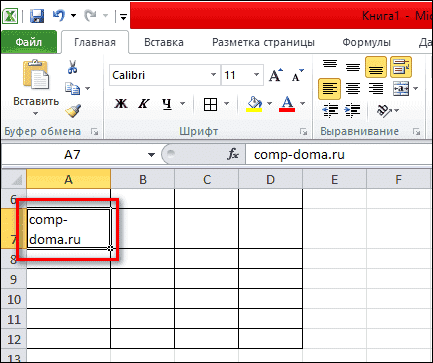Click the Excel application icon in title bar

[10, 16]
